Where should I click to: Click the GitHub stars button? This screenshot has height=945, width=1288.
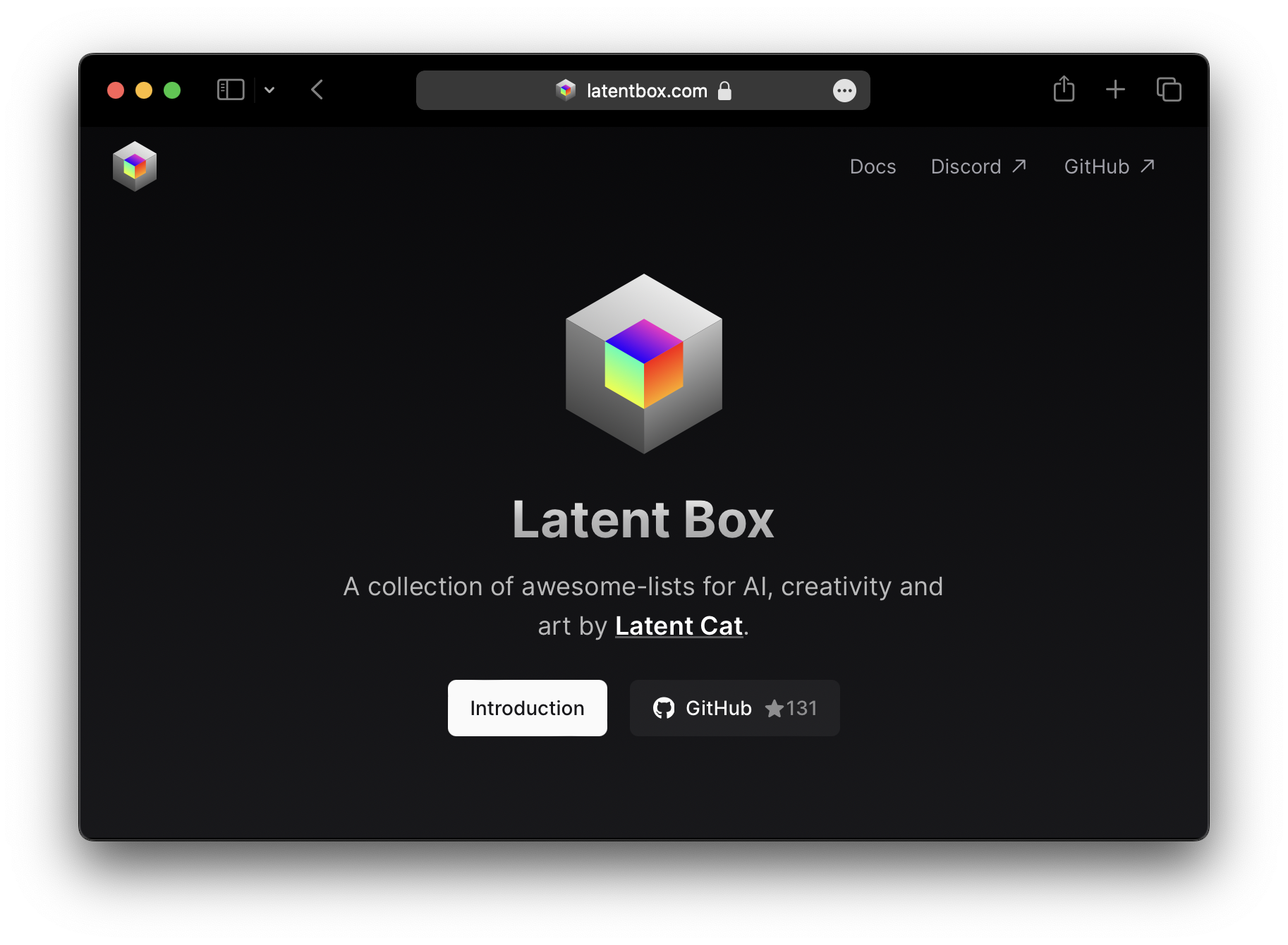pos(734,708)
